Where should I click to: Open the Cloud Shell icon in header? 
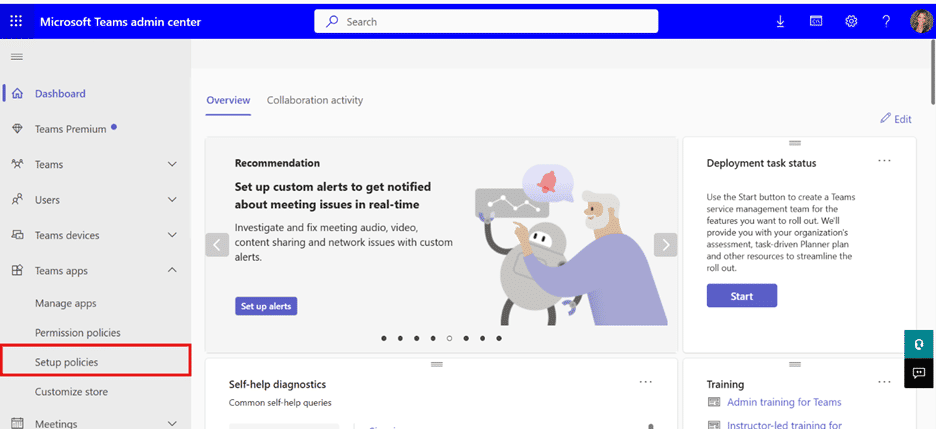[815, 21]
